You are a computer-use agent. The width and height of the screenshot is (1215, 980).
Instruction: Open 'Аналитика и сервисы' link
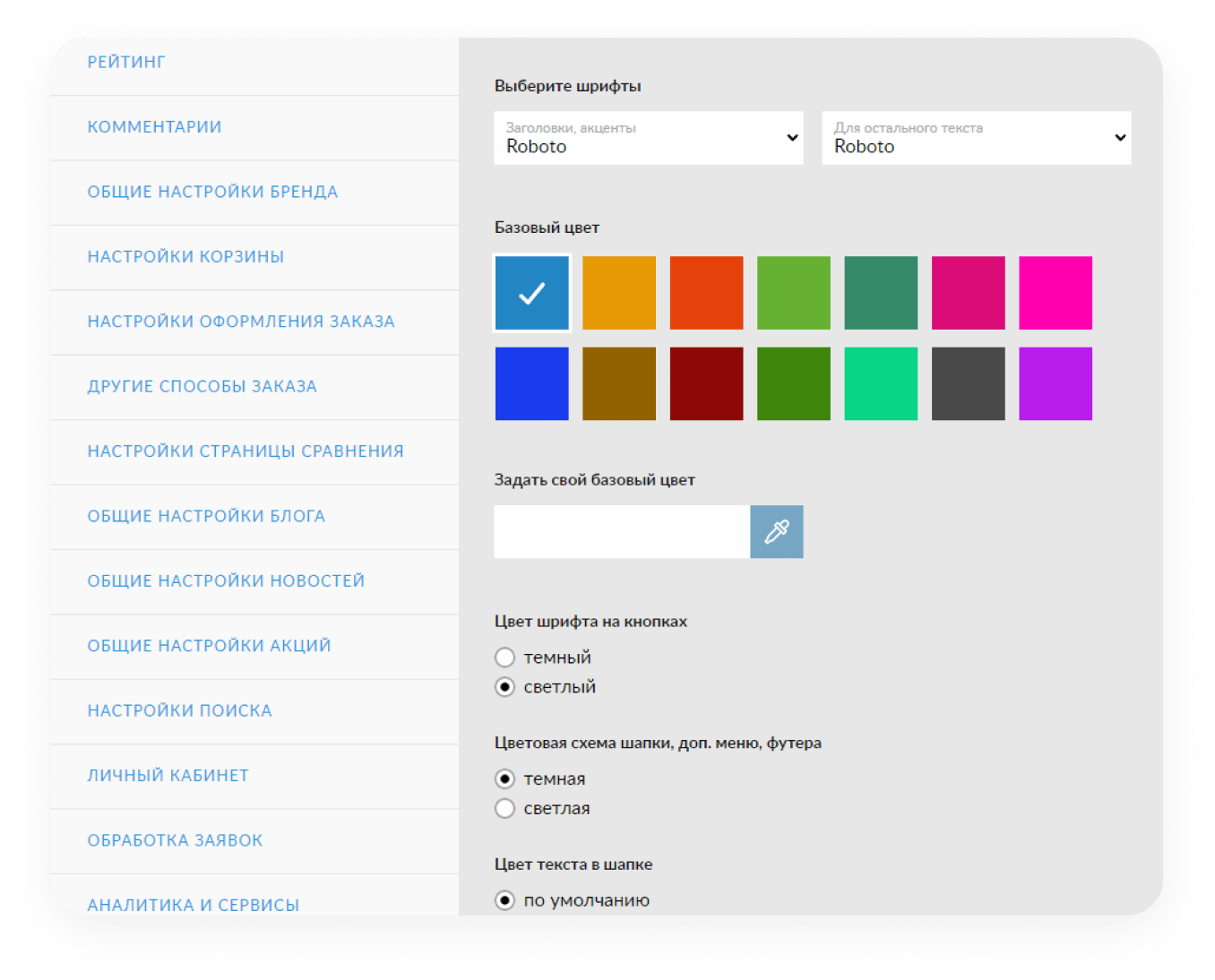click(x=193, y=905)
